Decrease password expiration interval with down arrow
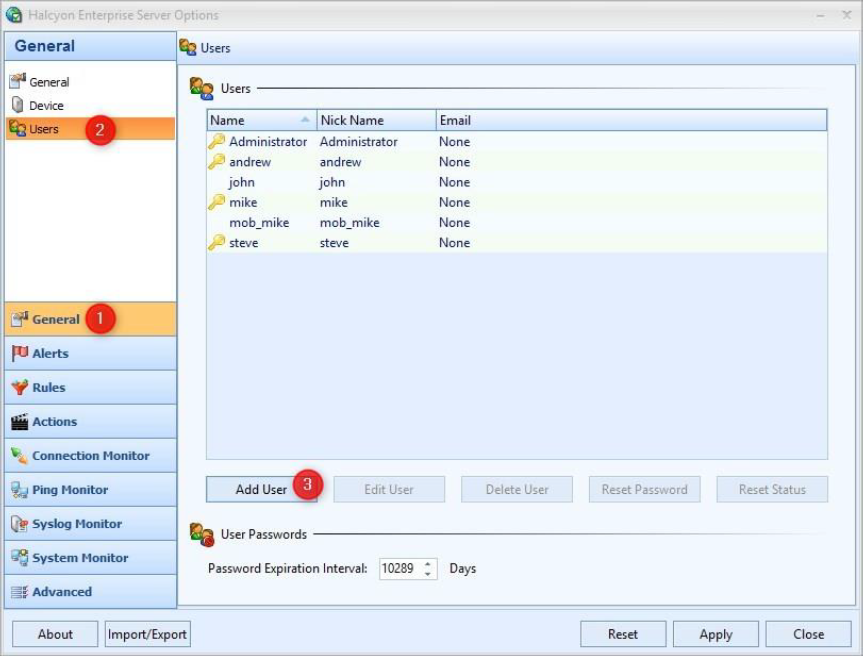 coord(429,574)
